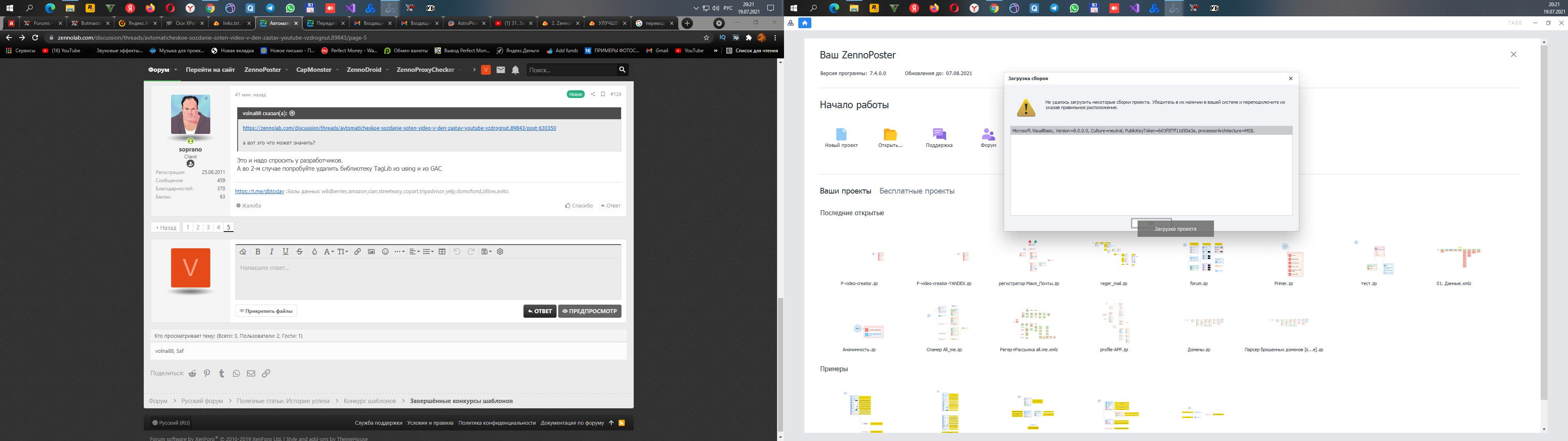This screenshot has height=441, width=1568.
Task: Open the Поддержка support icon
Action: (x=939, y=138)
